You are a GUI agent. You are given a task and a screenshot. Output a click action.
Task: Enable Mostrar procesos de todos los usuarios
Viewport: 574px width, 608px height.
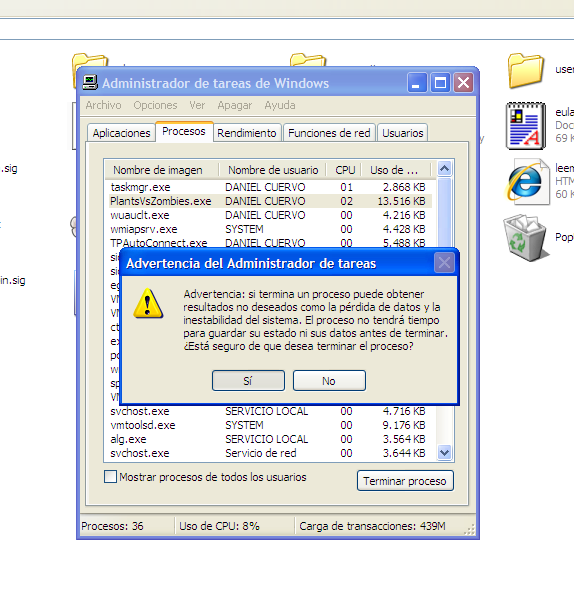click(111, 477)
